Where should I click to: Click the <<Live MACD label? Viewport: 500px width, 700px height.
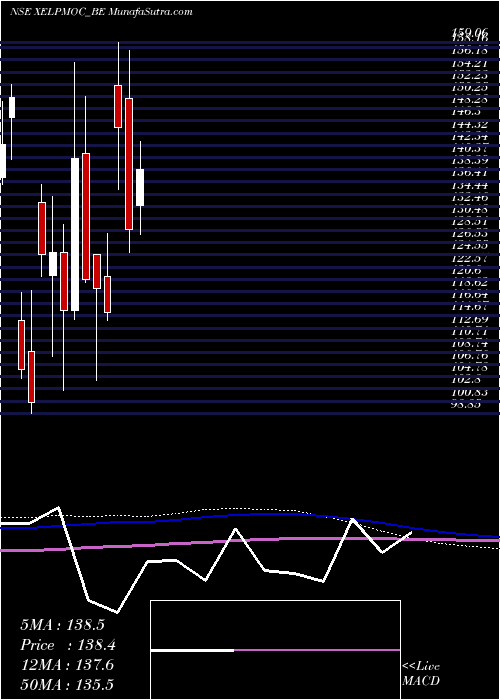421,674
